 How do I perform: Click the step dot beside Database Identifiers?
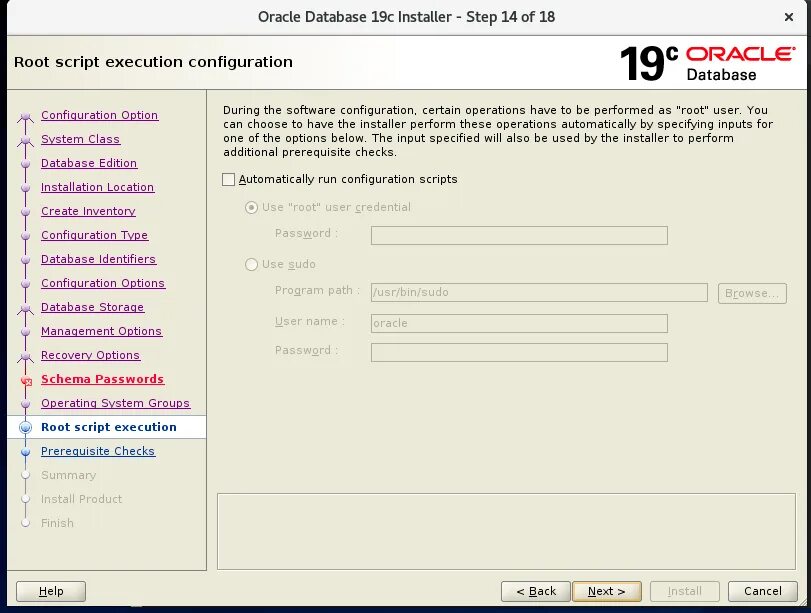coord(25,260)
